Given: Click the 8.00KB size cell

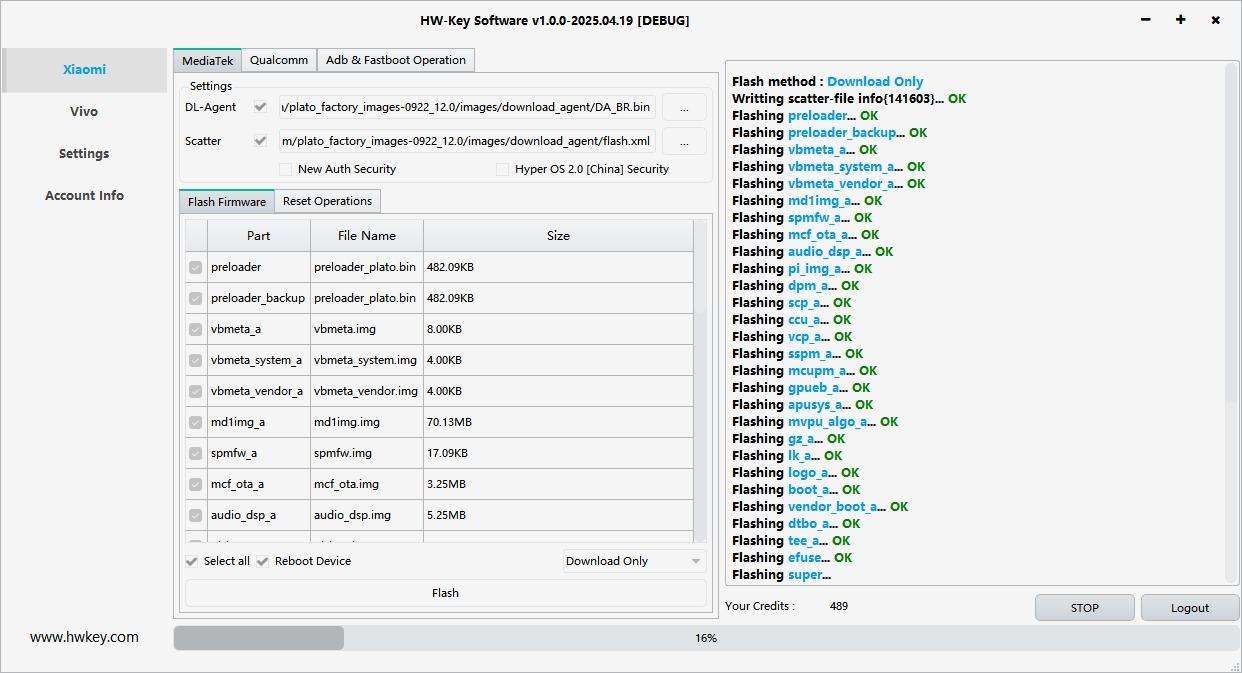Looking at the screenshot, I should 558,329.
